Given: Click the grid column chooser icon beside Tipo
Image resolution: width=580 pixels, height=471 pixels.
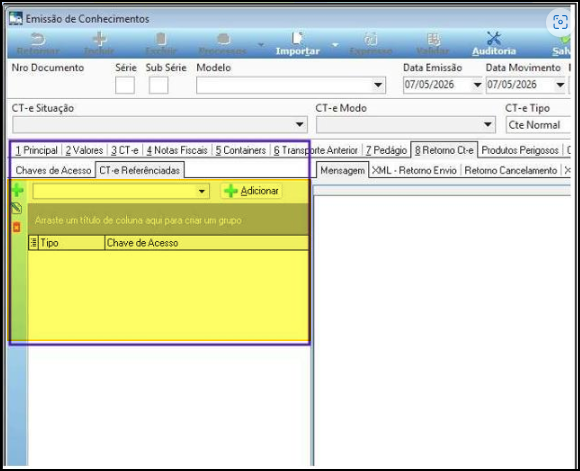Looking at the screenshot, I should click(x=33, y=243).
